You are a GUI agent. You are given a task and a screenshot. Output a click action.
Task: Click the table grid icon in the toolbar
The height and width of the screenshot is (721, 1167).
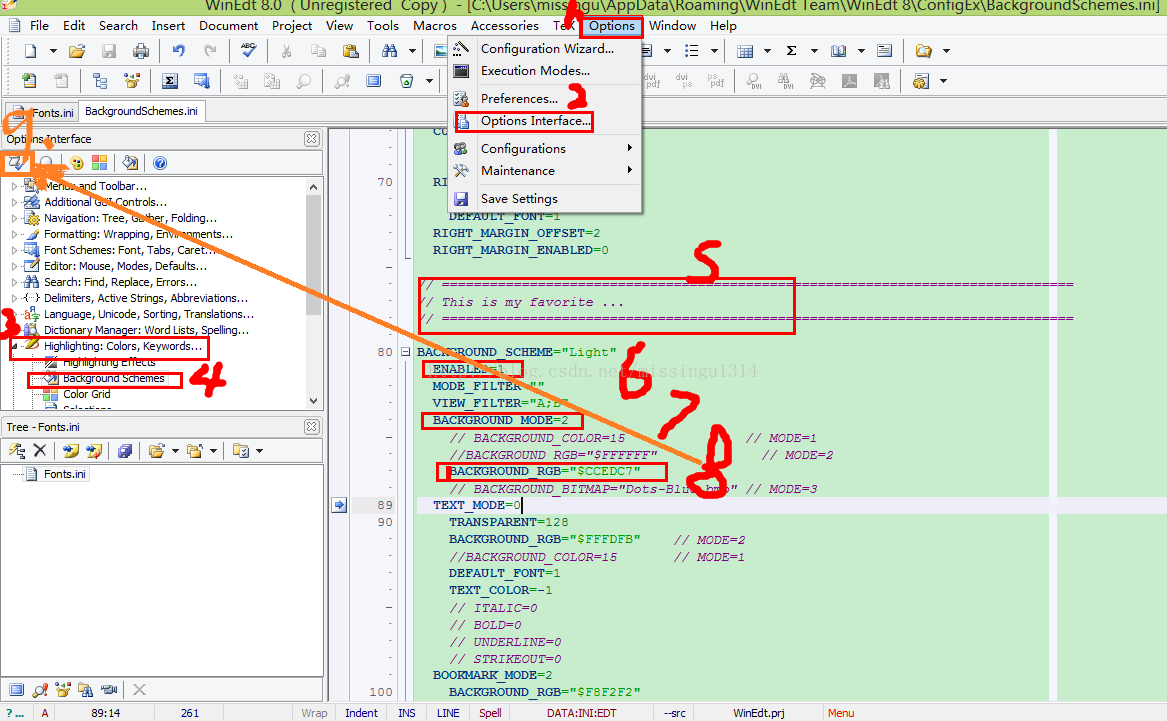(x=745, y=51)
